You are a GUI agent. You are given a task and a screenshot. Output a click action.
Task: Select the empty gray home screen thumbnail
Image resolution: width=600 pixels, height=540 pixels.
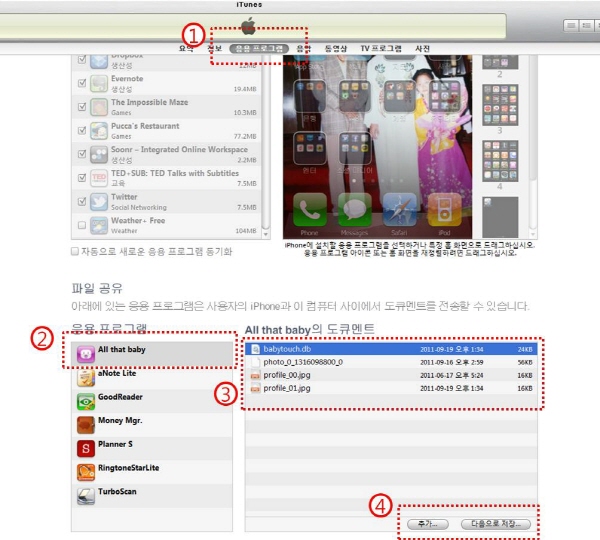[x=500, y=217]
